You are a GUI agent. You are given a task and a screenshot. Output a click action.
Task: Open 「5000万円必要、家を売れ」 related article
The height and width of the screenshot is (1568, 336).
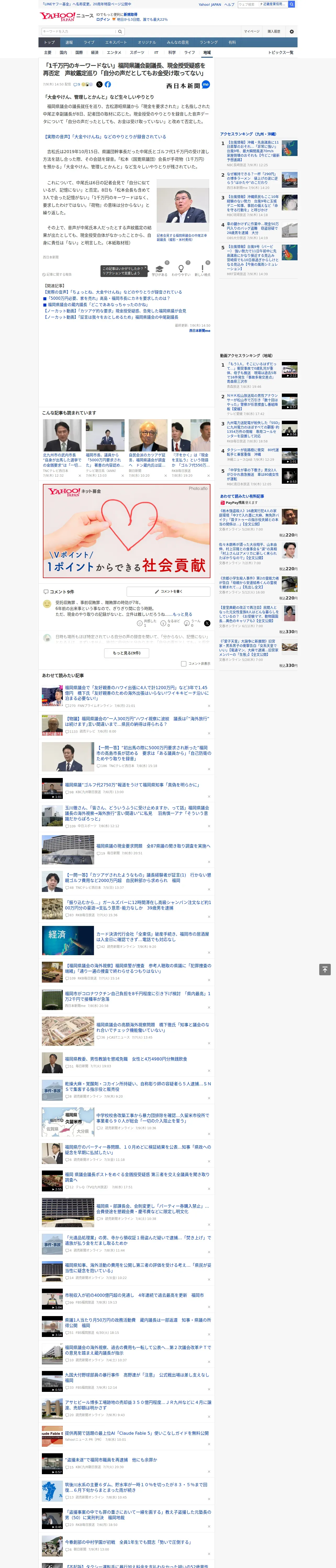pos(109,298)
